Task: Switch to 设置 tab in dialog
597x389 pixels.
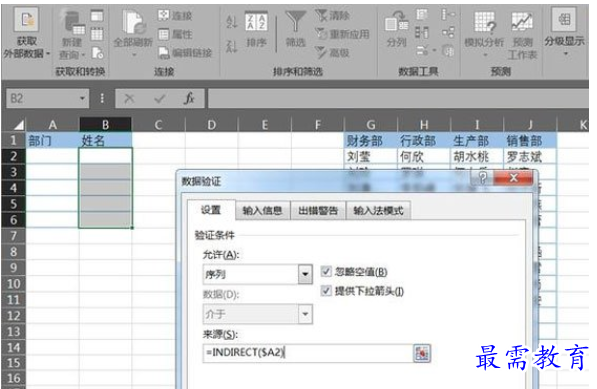Action: pyautogui.click(x=211, y=210)
